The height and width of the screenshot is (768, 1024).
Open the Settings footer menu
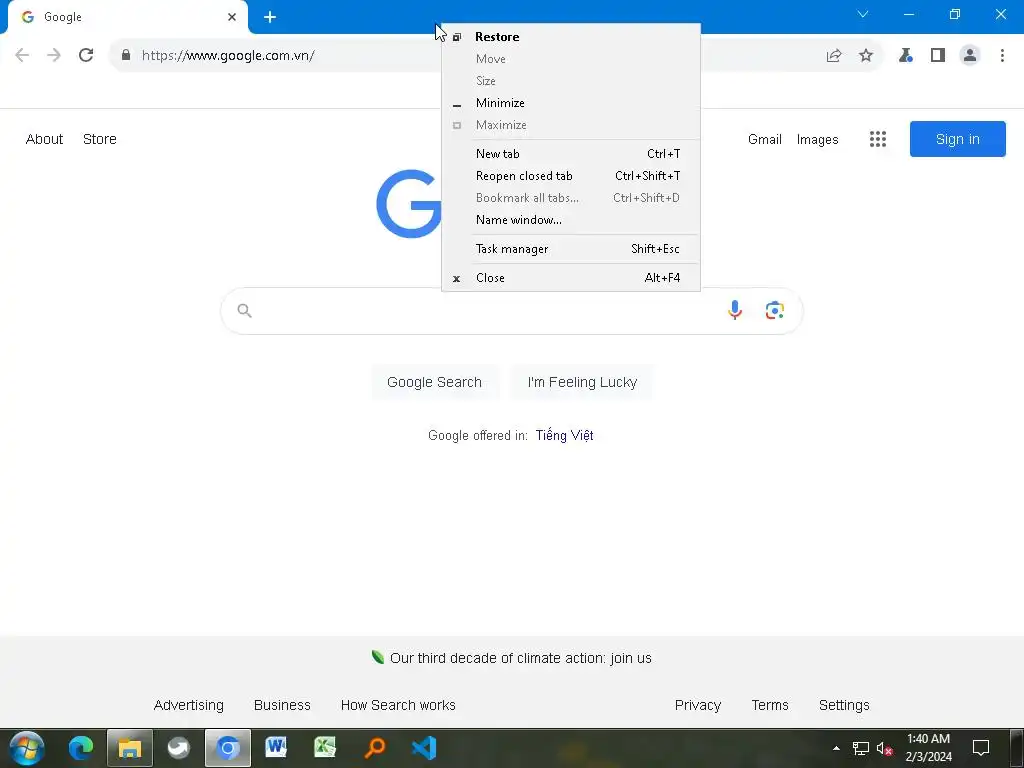click(844, 705)
